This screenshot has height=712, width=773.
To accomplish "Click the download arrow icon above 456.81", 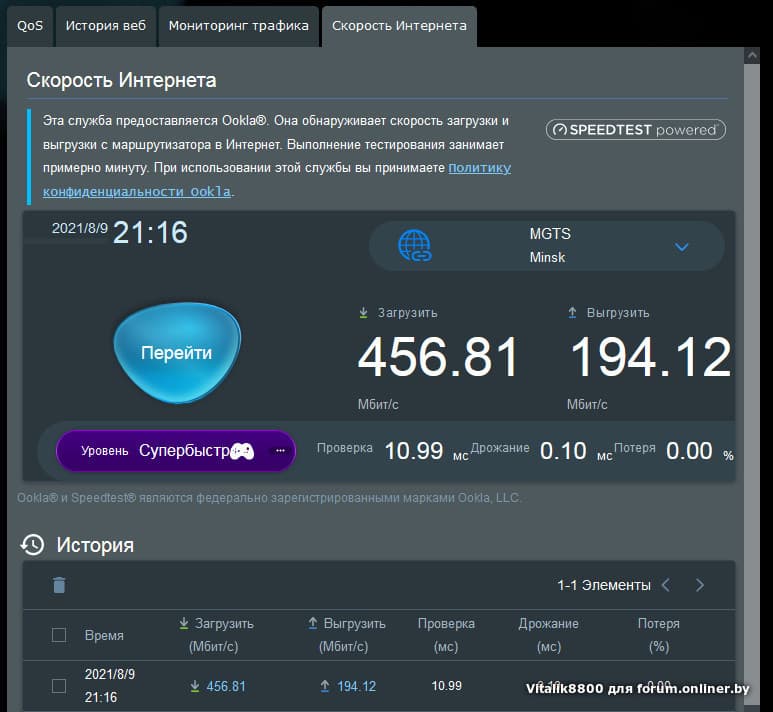I will pyautogui.click(x=364, y=313).
